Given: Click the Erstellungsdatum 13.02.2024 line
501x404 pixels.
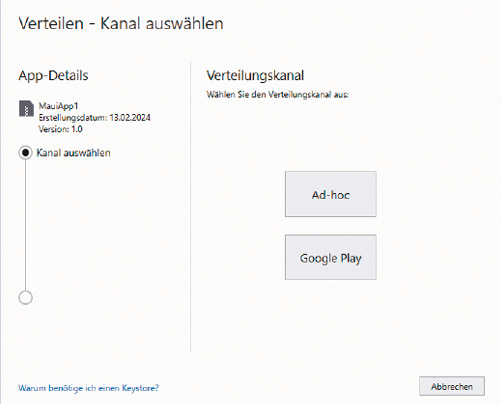Looking at the screenshot, I should pos(94,118).
